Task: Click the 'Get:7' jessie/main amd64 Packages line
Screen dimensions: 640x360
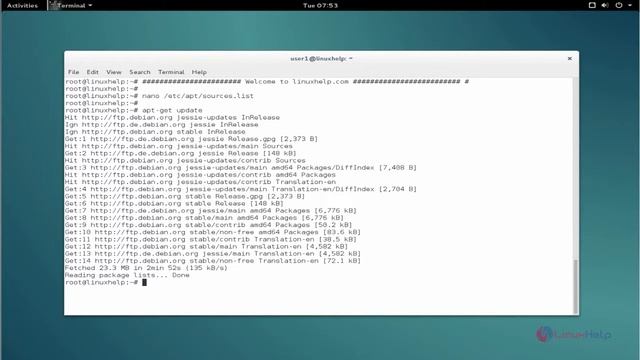Action: [x=211, y=211]
